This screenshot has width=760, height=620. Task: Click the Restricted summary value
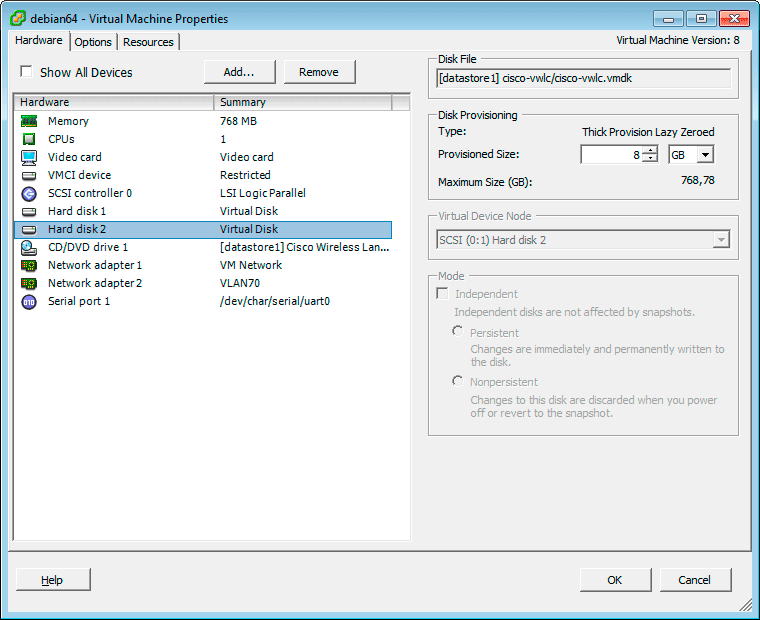[245, 175]
